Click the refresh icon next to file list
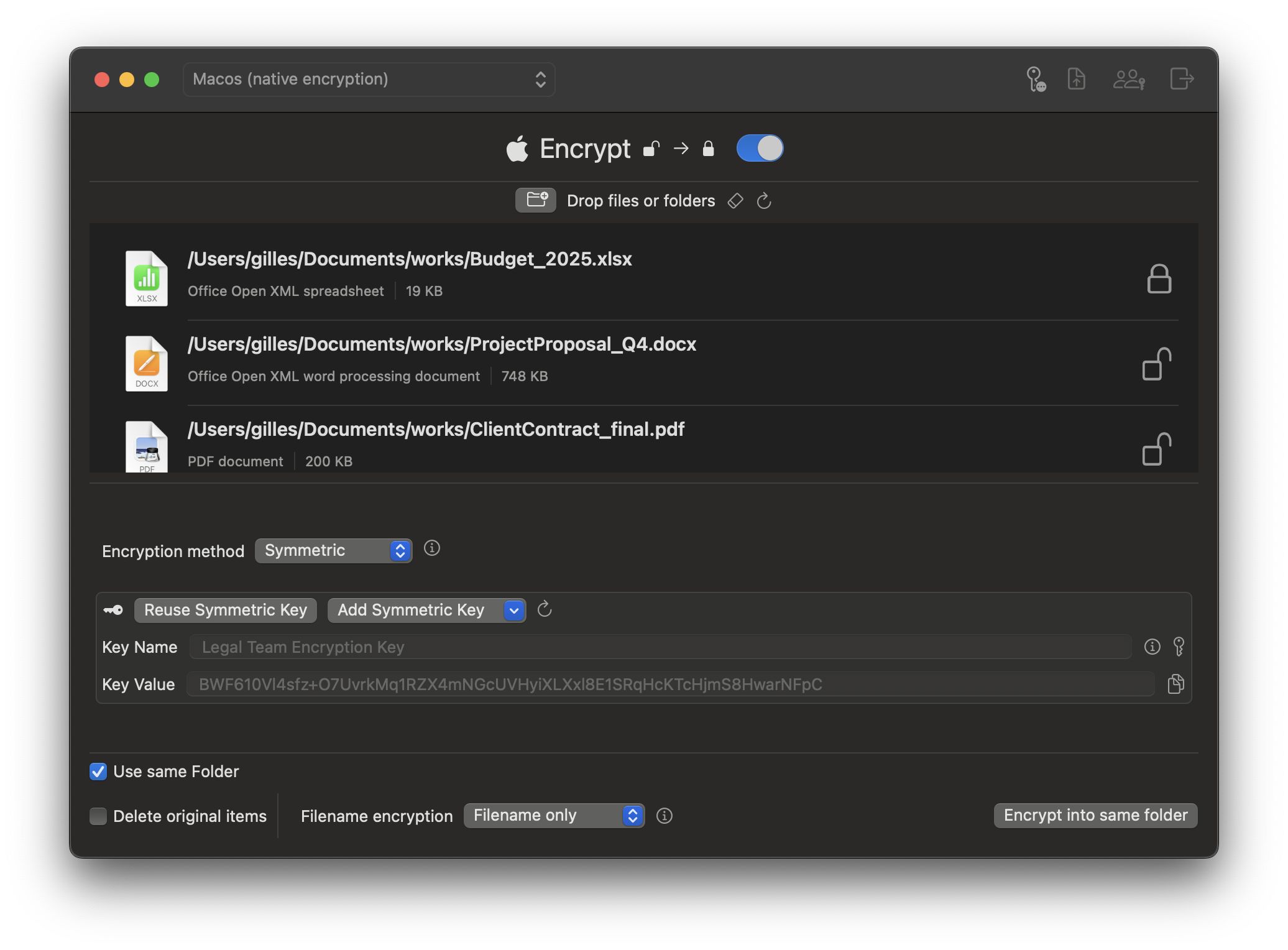 pyautogui.click(x=763, y=201)
